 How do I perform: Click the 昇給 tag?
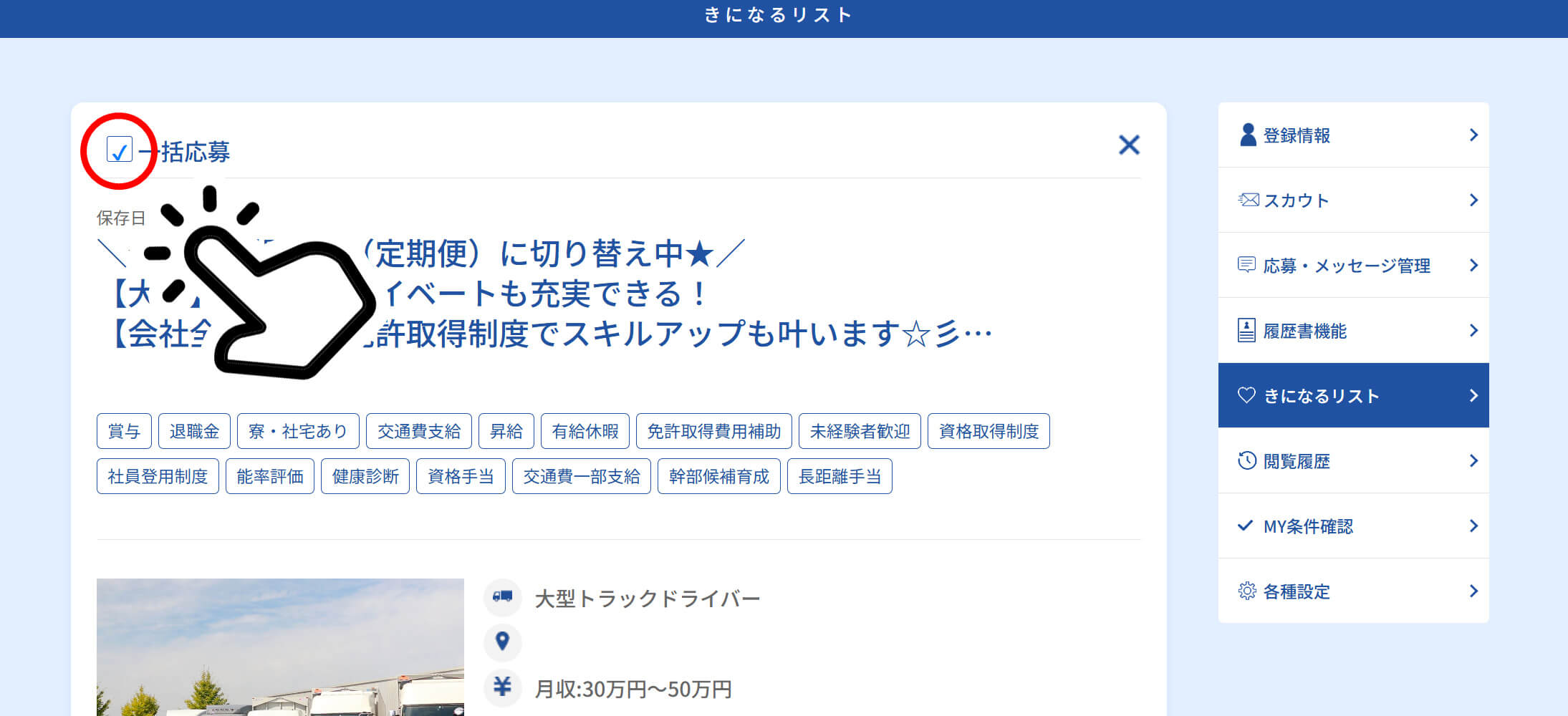[x=506, y=431]
